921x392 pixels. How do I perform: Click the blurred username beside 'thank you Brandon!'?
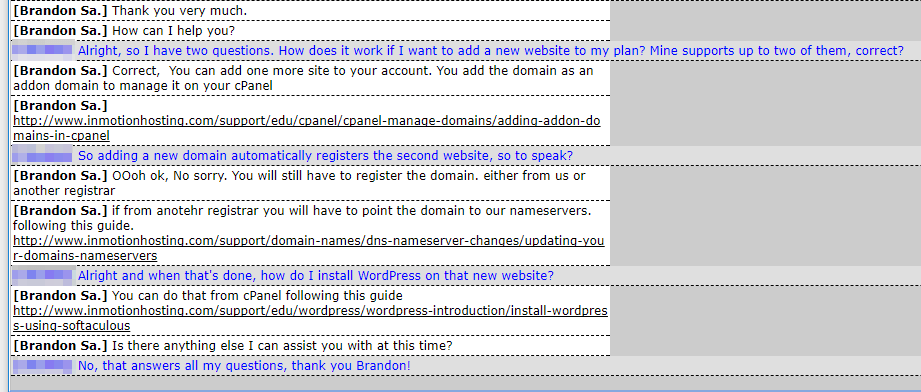coord(42,366)
